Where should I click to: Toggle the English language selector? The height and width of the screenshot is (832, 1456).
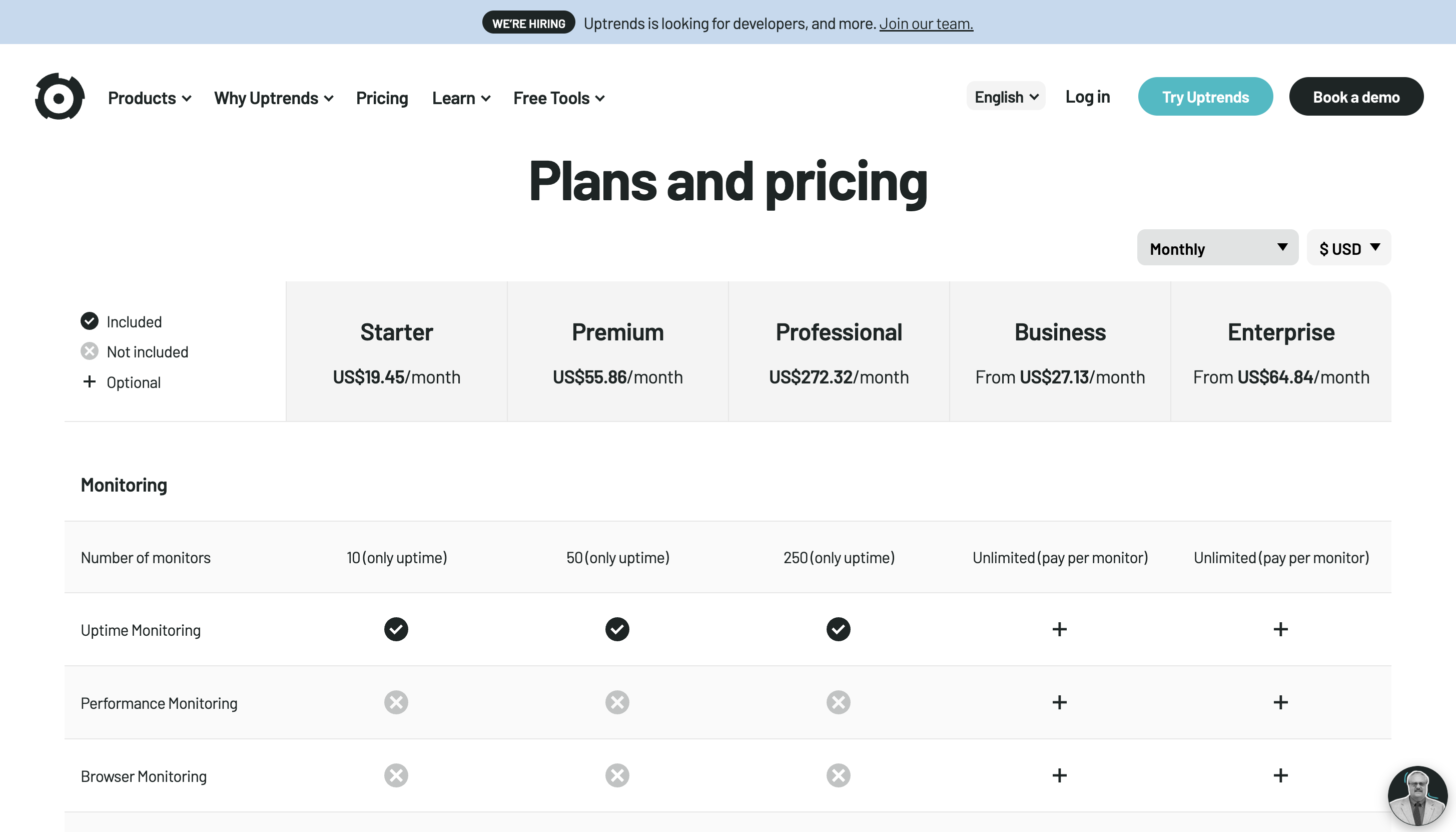tap(1005, 97)
